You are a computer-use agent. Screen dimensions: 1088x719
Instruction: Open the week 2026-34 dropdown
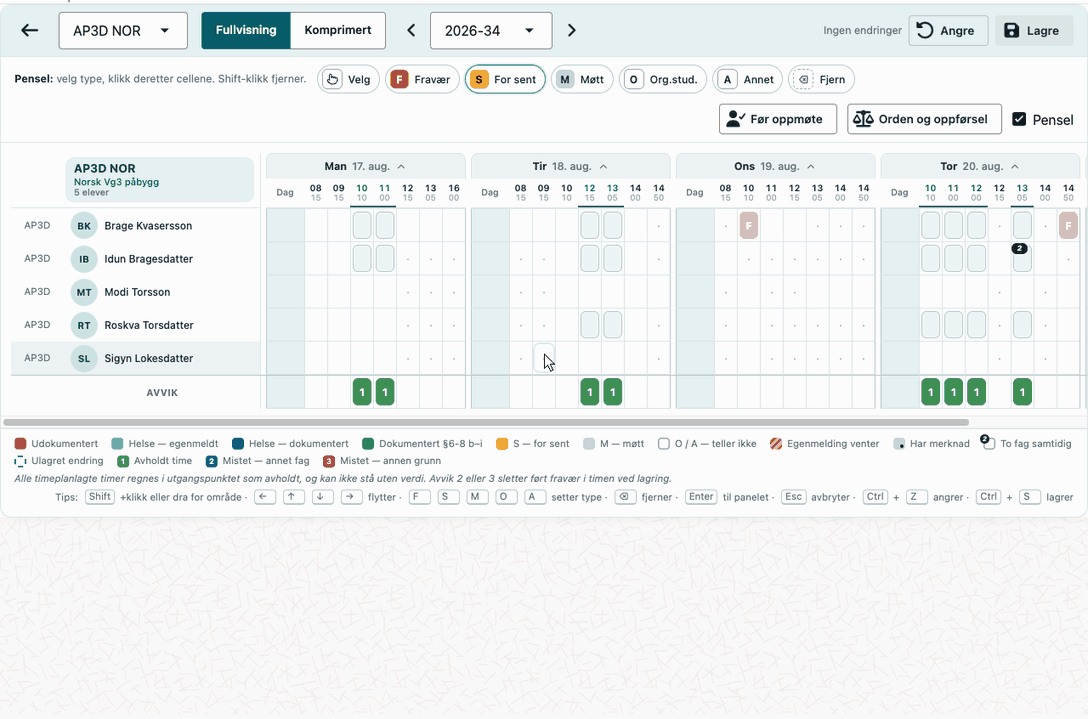point(491,31)
